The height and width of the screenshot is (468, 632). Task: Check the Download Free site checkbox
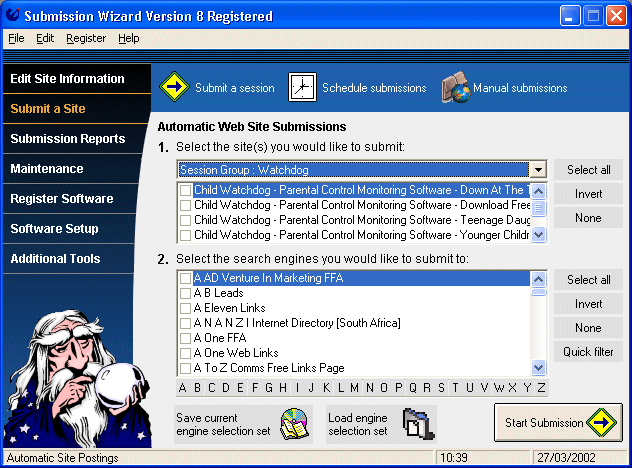185,205
